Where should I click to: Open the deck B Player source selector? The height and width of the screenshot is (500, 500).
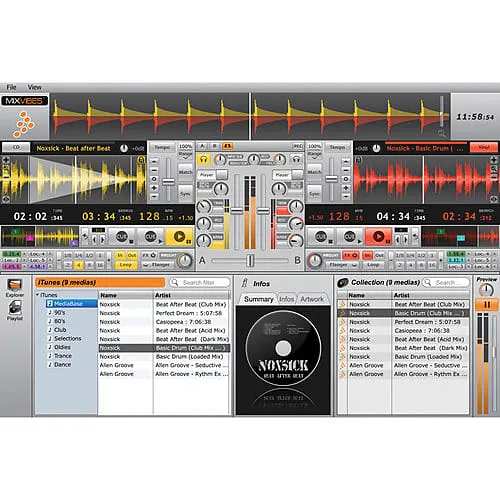point(288,175)
